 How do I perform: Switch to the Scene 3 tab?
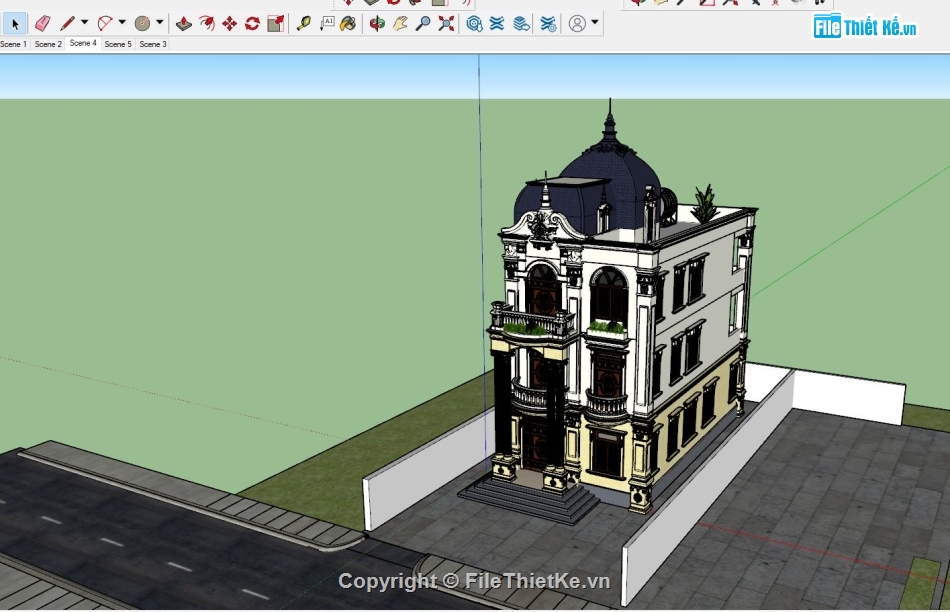click(153, 44)
